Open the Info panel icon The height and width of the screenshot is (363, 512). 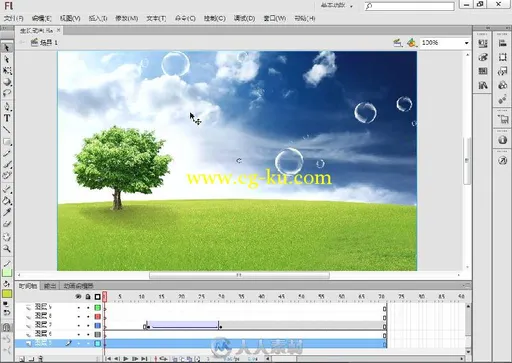click(503, 140)
